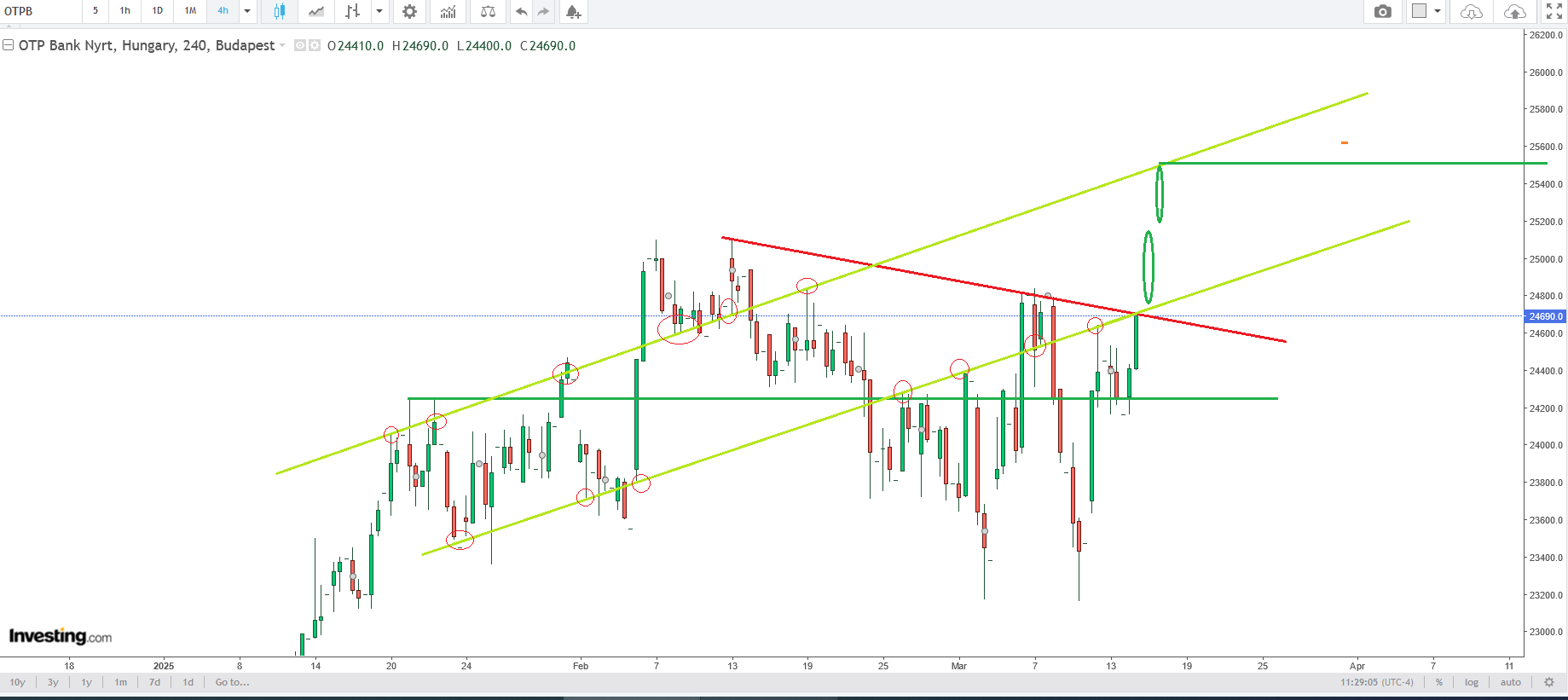1568x700 pixels.
Task: Switch to the area chart style icon
Action: point(316,11)
